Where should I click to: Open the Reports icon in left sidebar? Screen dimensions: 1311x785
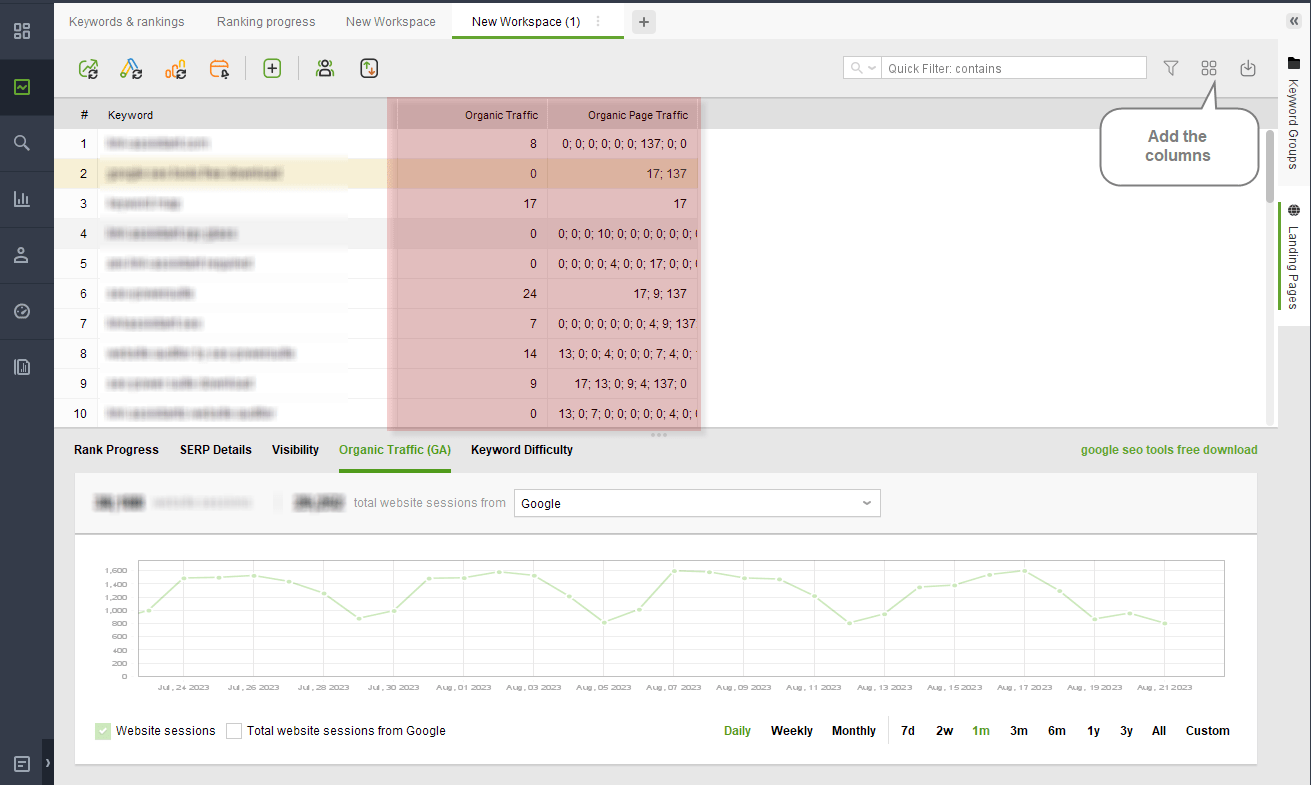click(x=21, y=367)
